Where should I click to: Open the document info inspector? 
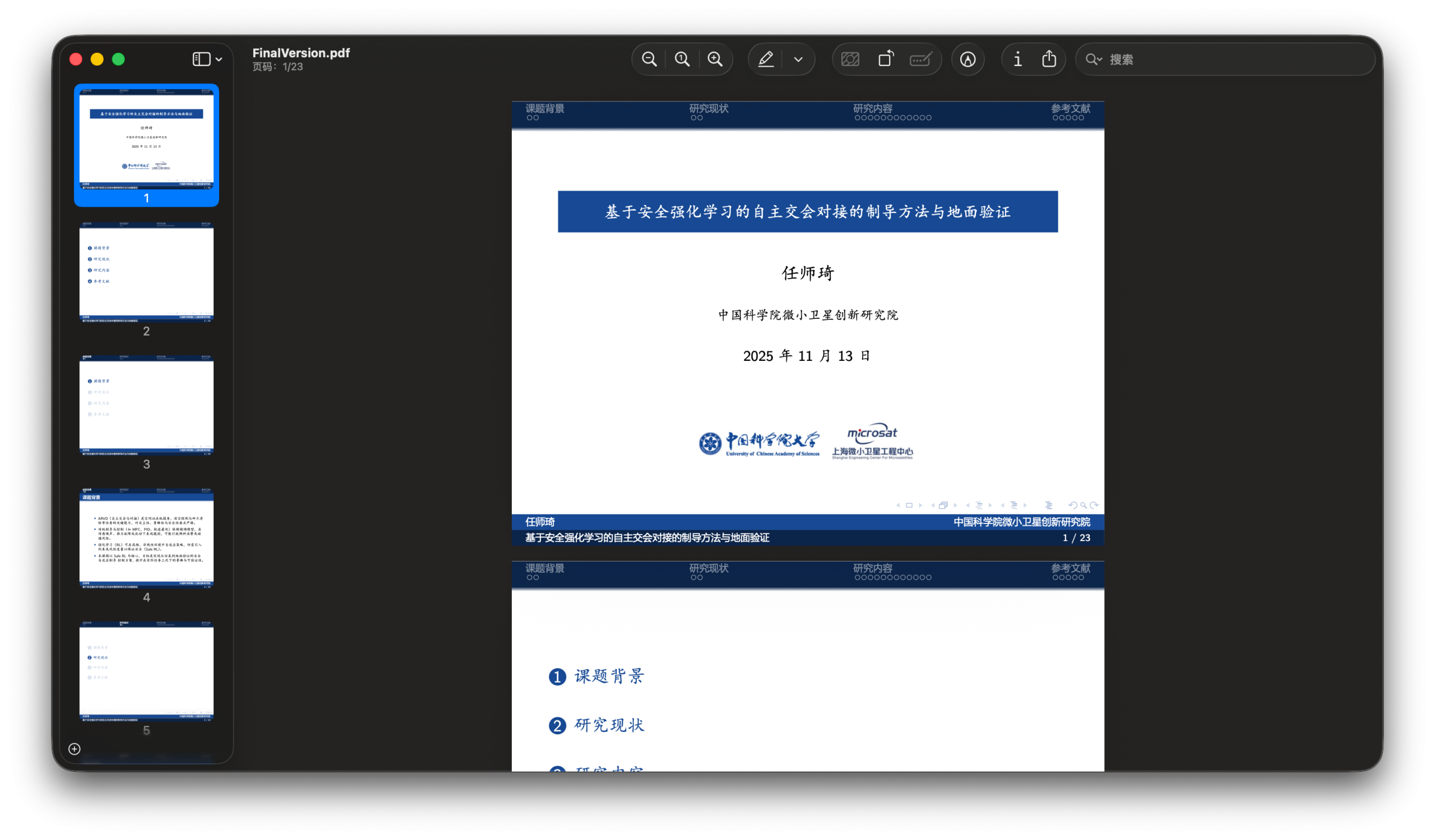pyautogui.click(x=1017, y=59)
